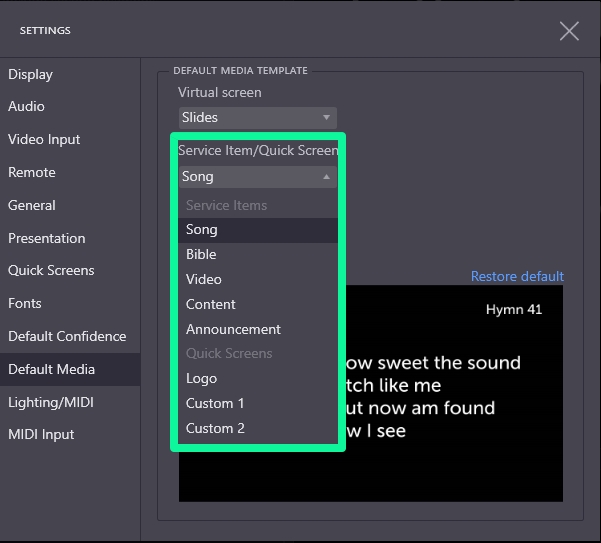Go to Audio settings
The width and height of the screenshot is (601, 543).
click(x=27, y=107)
